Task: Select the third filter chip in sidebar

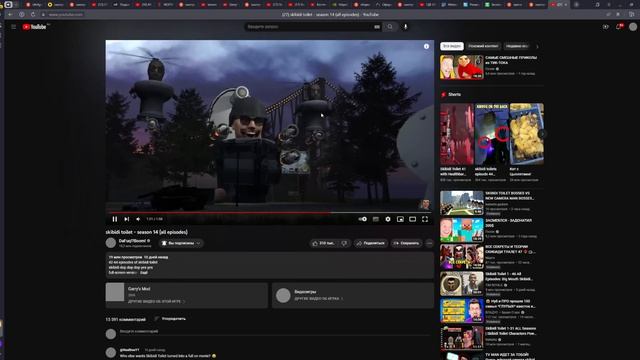Action: (517, 46)
